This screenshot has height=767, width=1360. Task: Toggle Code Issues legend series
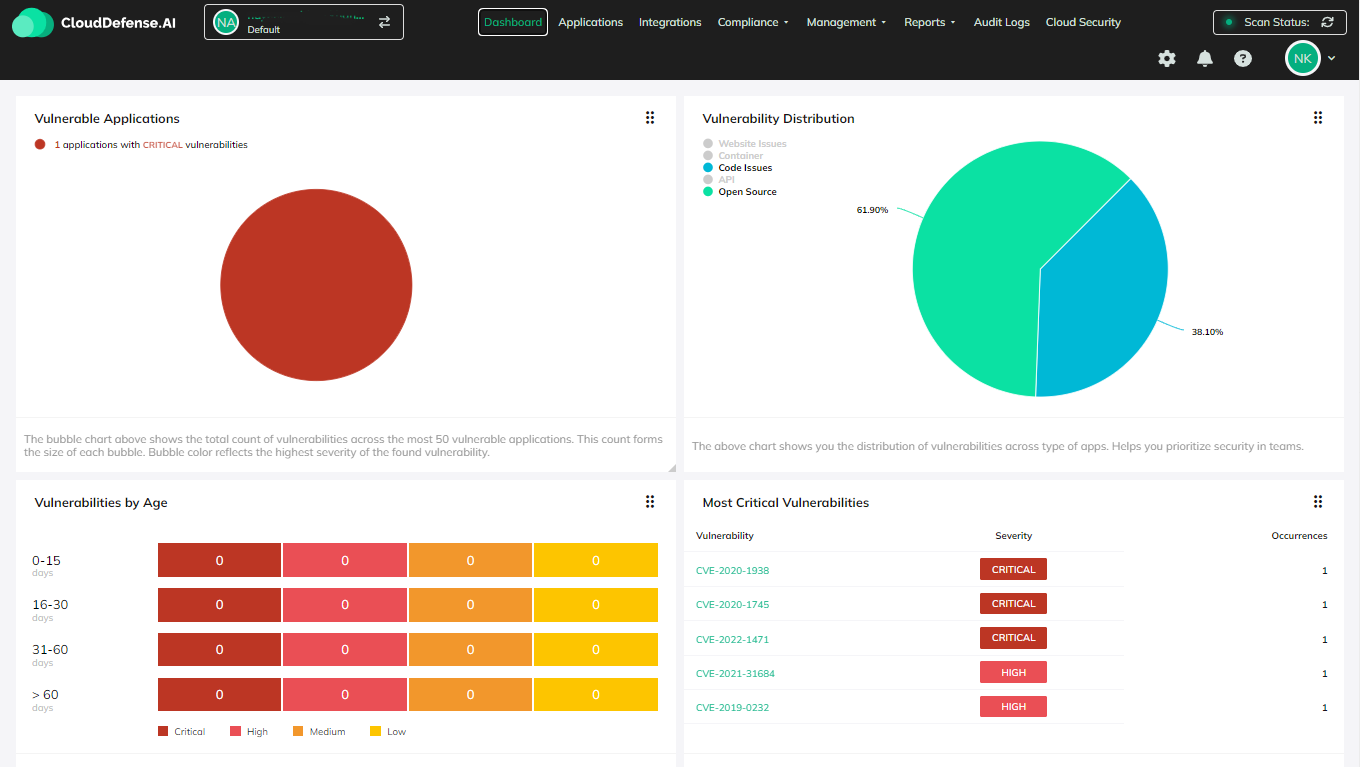pos(744,168)
